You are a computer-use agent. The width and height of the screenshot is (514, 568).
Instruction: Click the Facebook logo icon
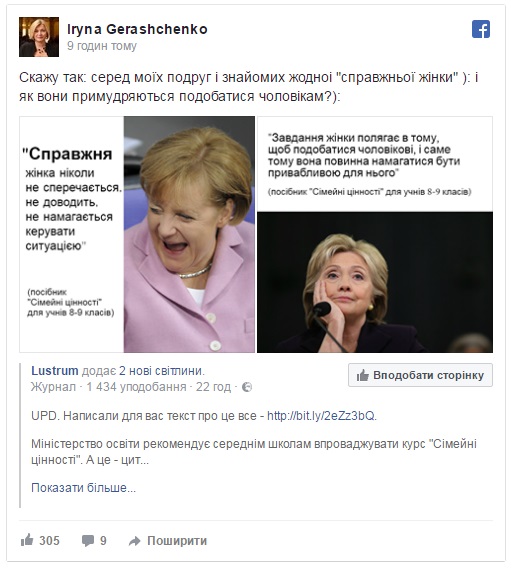coord(481,29)
